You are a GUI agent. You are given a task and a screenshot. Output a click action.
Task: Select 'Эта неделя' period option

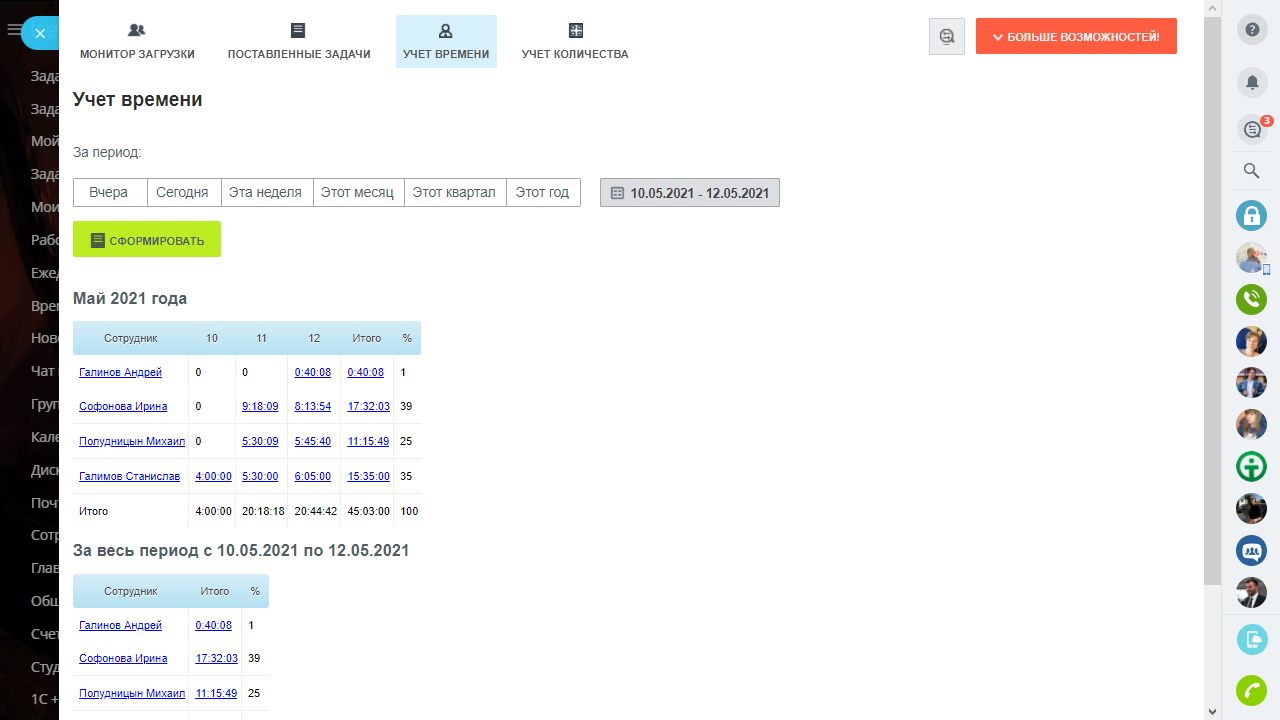265,193
